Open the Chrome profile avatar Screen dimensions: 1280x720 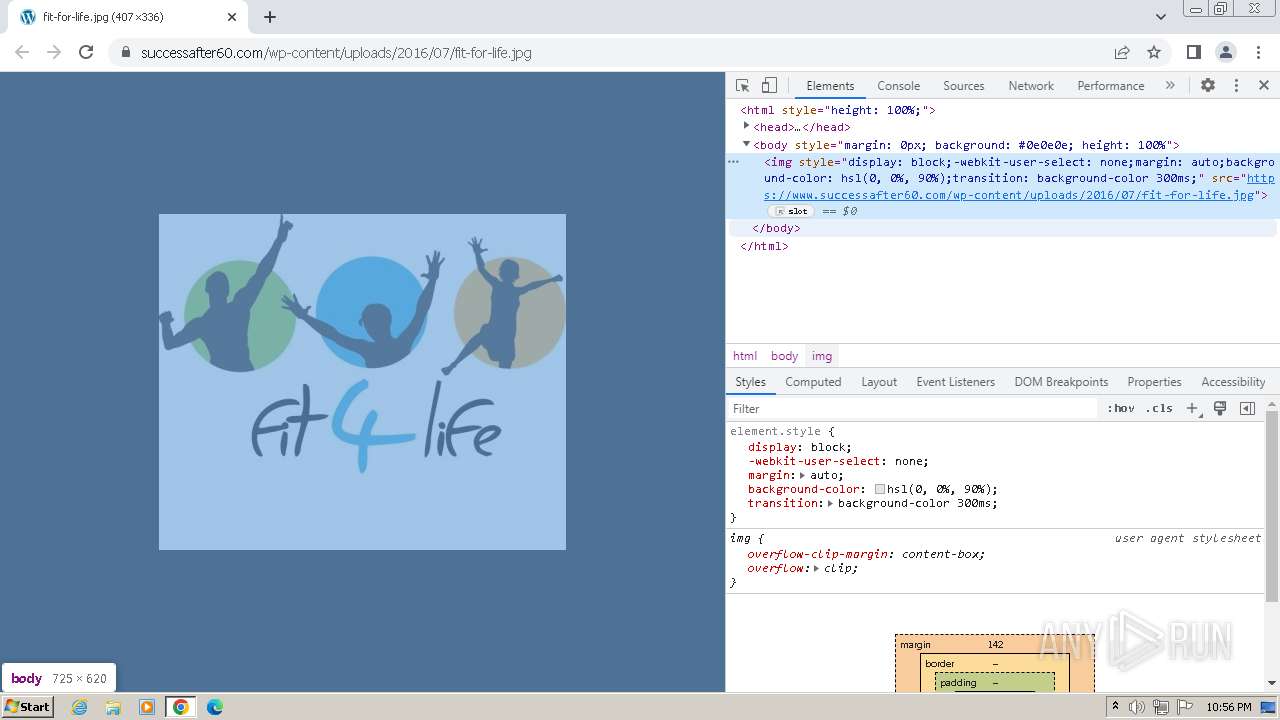point(1226,52)
